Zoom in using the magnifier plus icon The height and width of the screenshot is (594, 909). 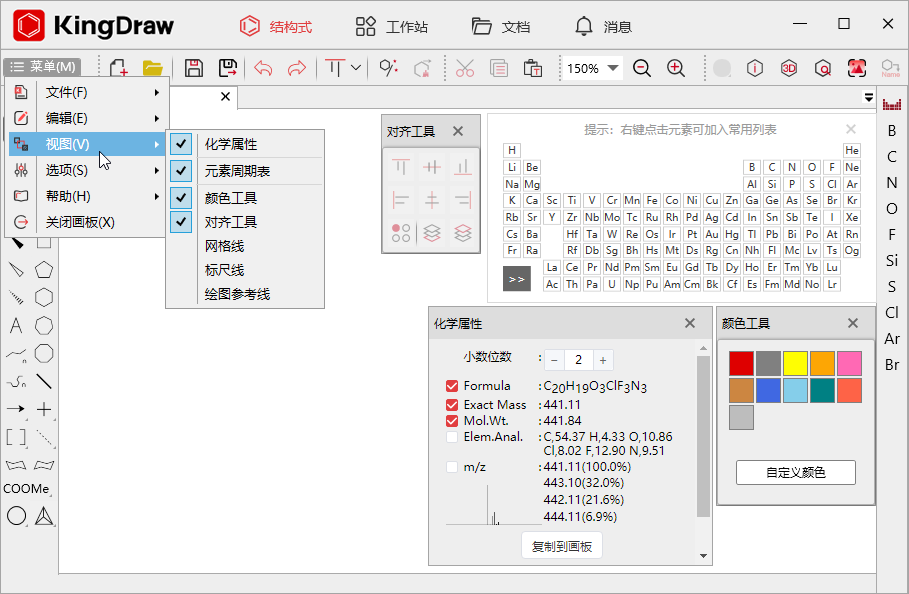(675, 68)
